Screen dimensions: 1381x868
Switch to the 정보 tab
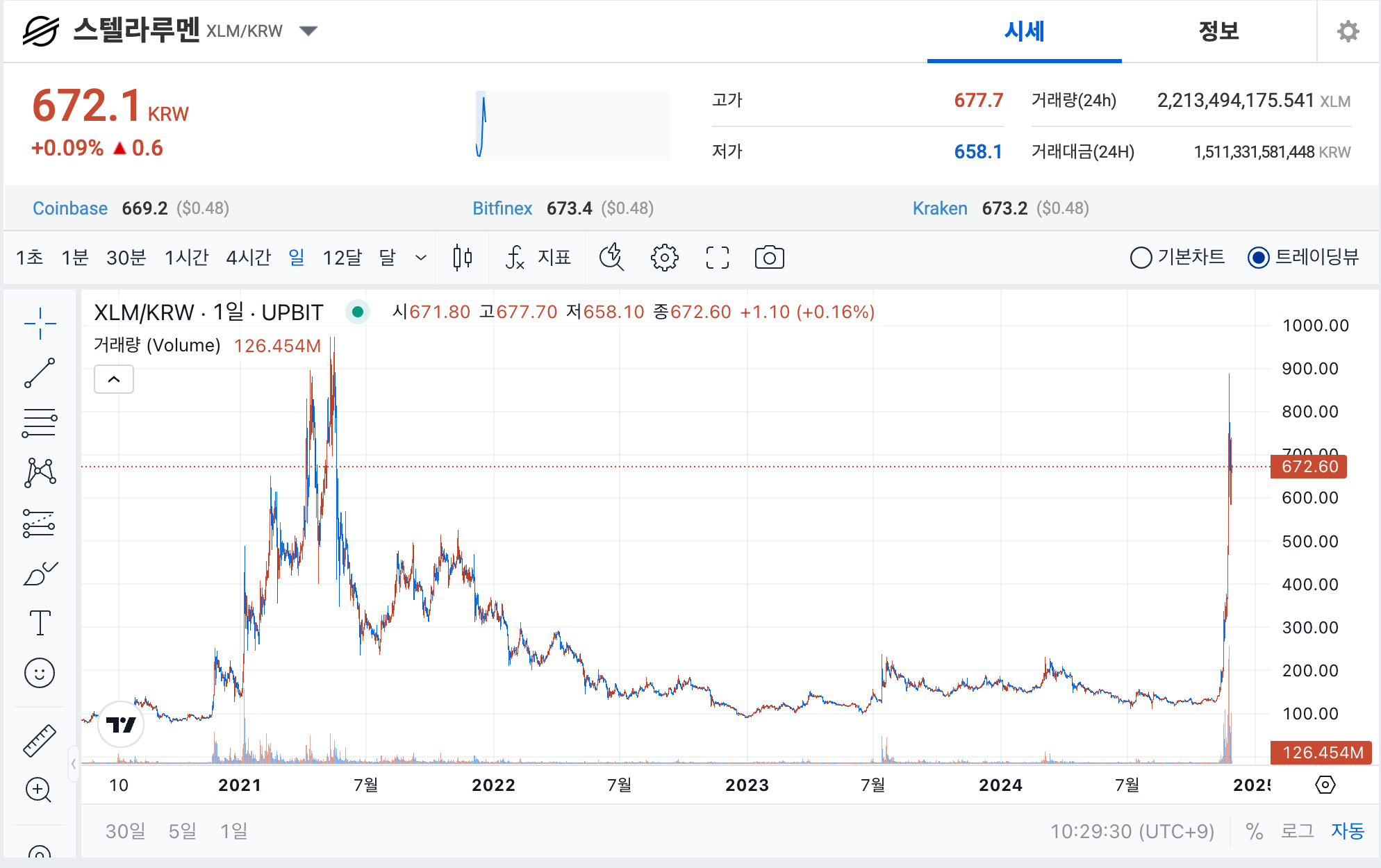tap(1218, 31)
